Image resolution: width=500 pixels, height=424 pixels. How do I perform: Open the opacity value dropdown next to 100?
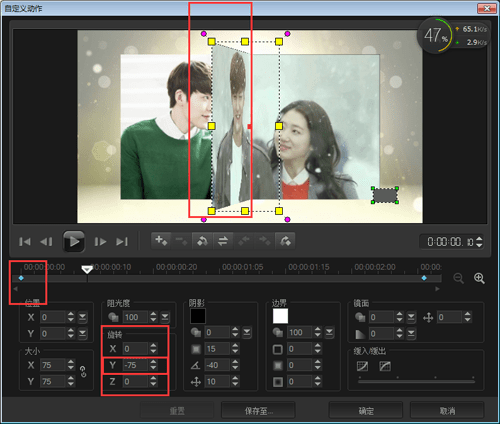click(165, 317)
